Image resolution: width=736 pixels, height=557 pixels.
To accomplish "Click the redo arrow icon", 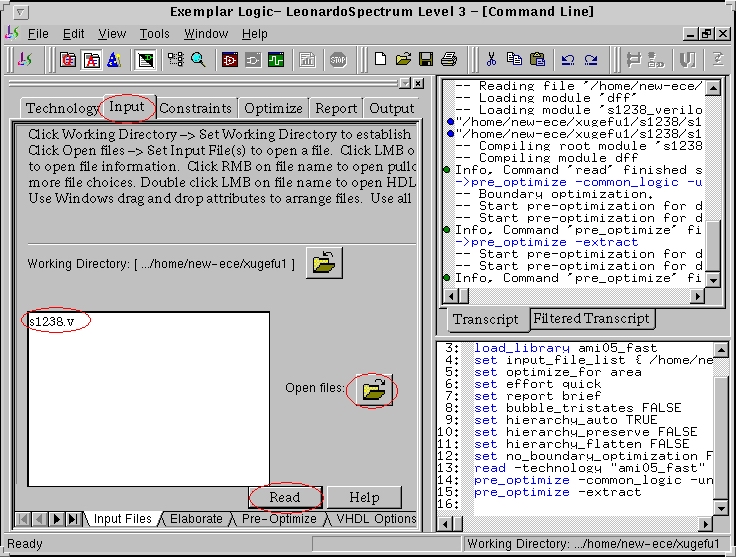I will coord(591,60).
